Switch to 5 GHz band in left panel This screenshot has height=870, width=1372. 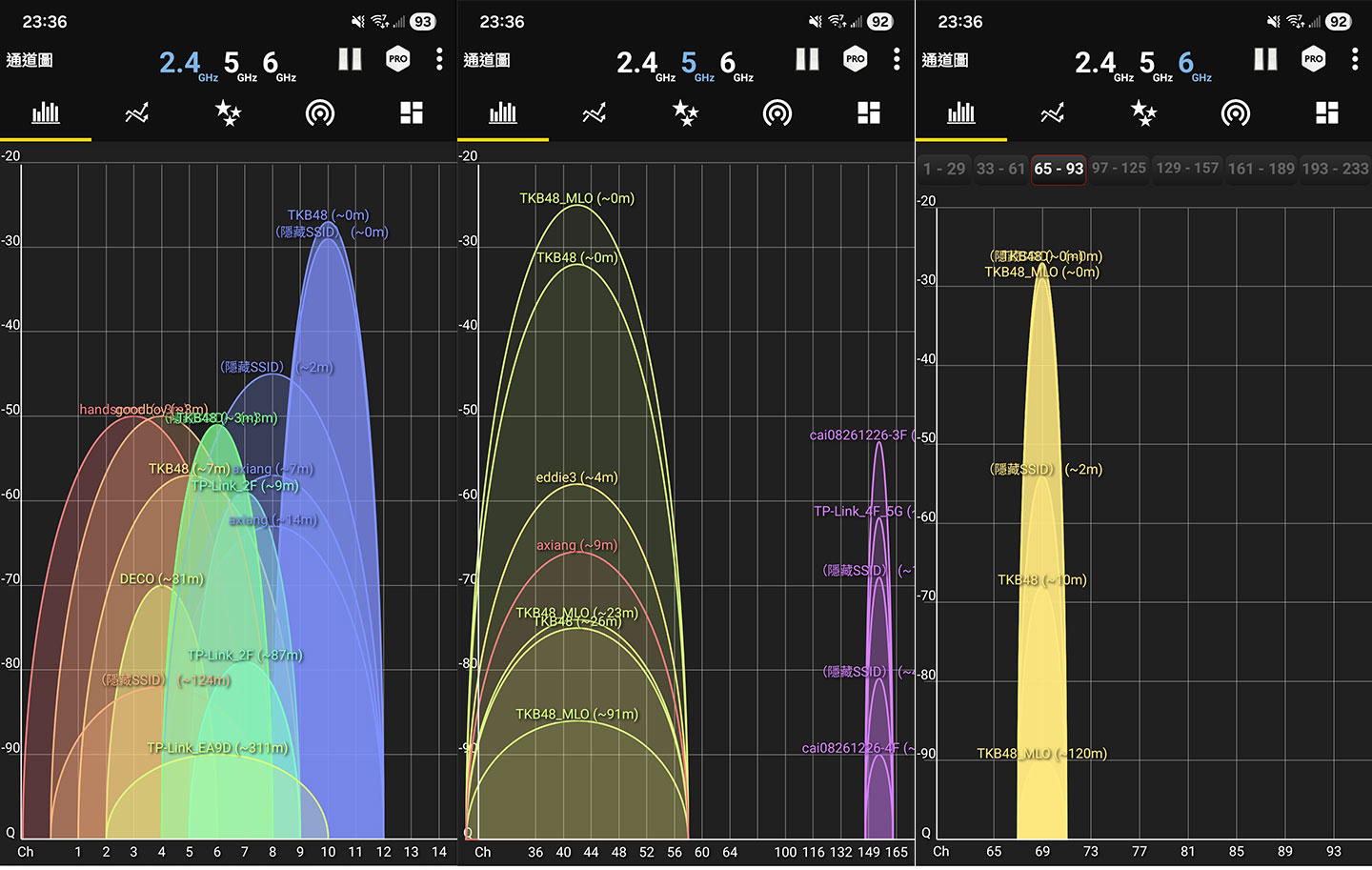(x=232, y=64)
